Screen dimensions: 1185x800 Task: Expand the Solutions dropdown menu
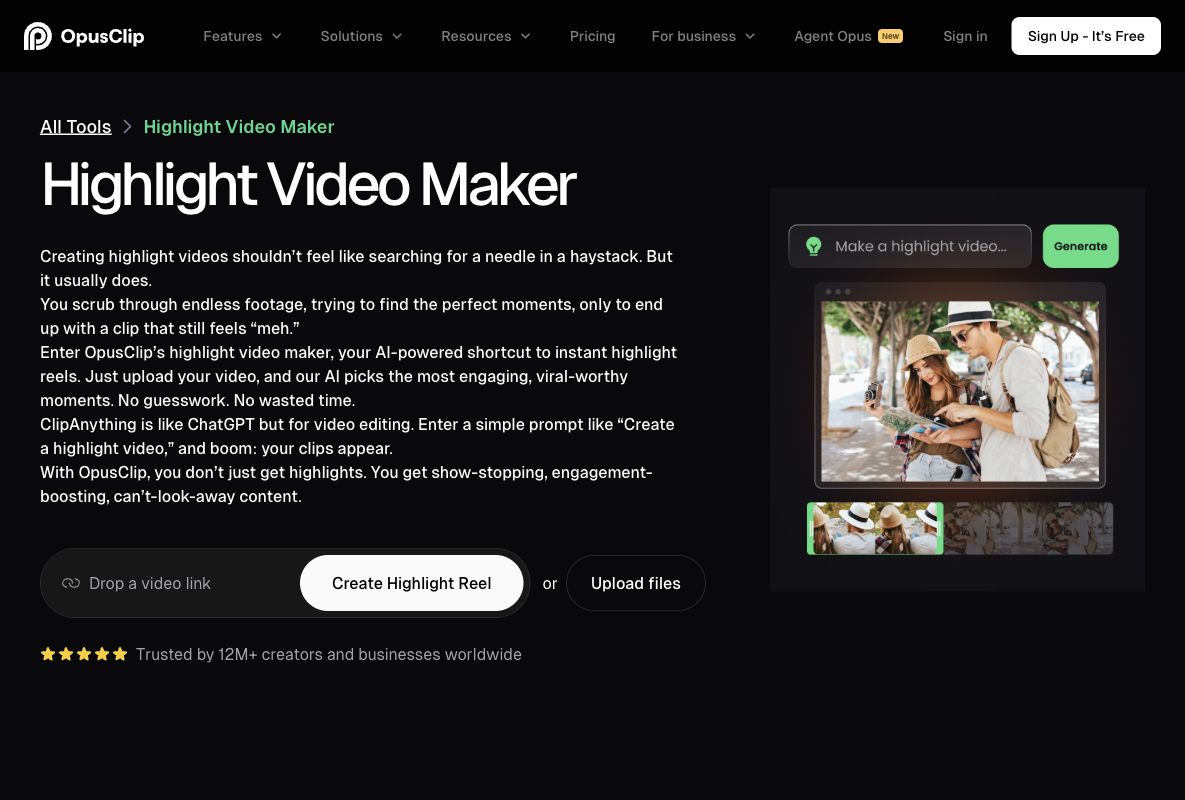(x=360, y=36)
